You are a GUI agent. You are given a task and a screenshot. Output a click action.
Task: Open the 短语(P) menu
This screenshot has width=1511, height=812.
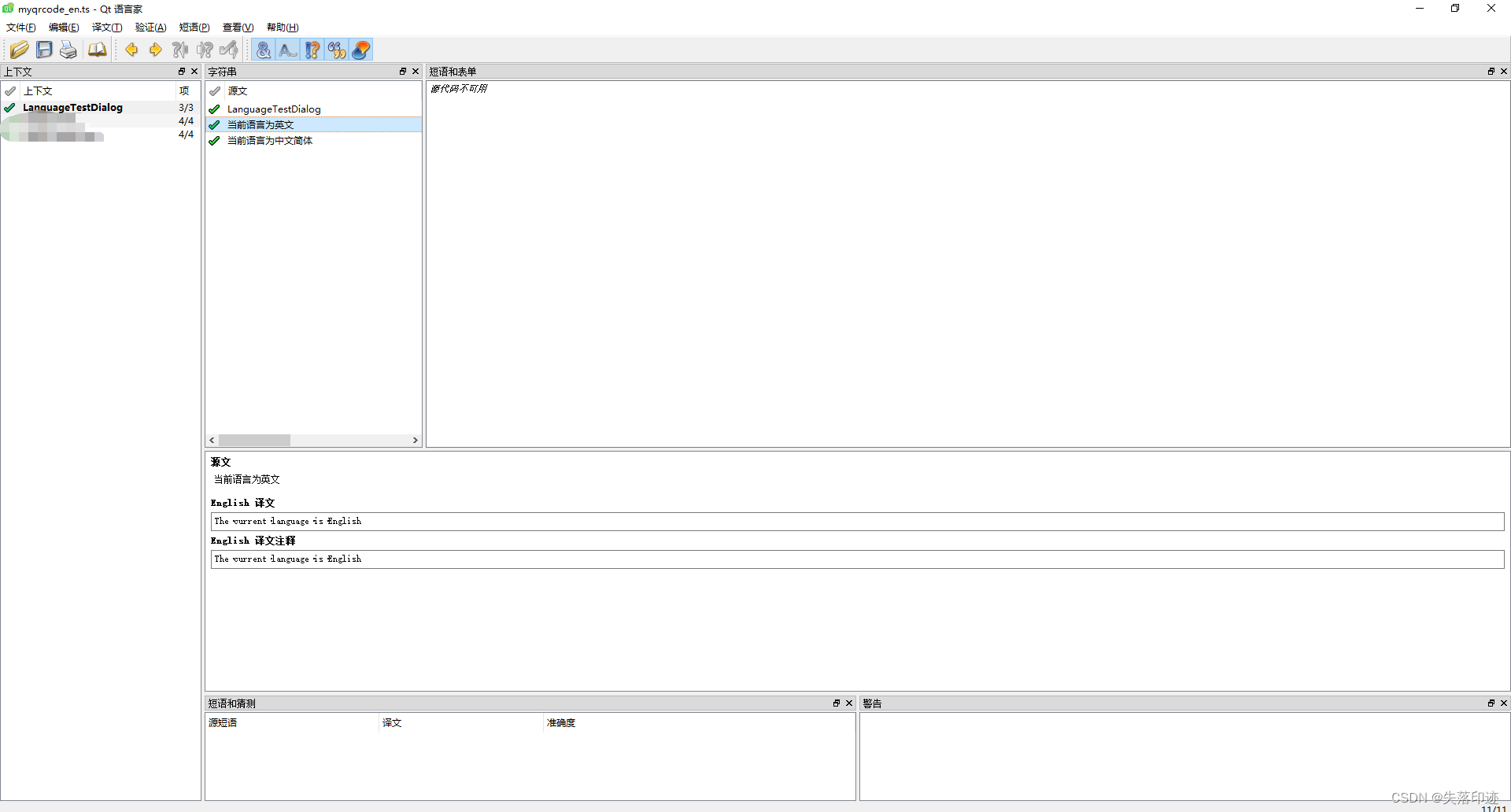tap(194, 28)
